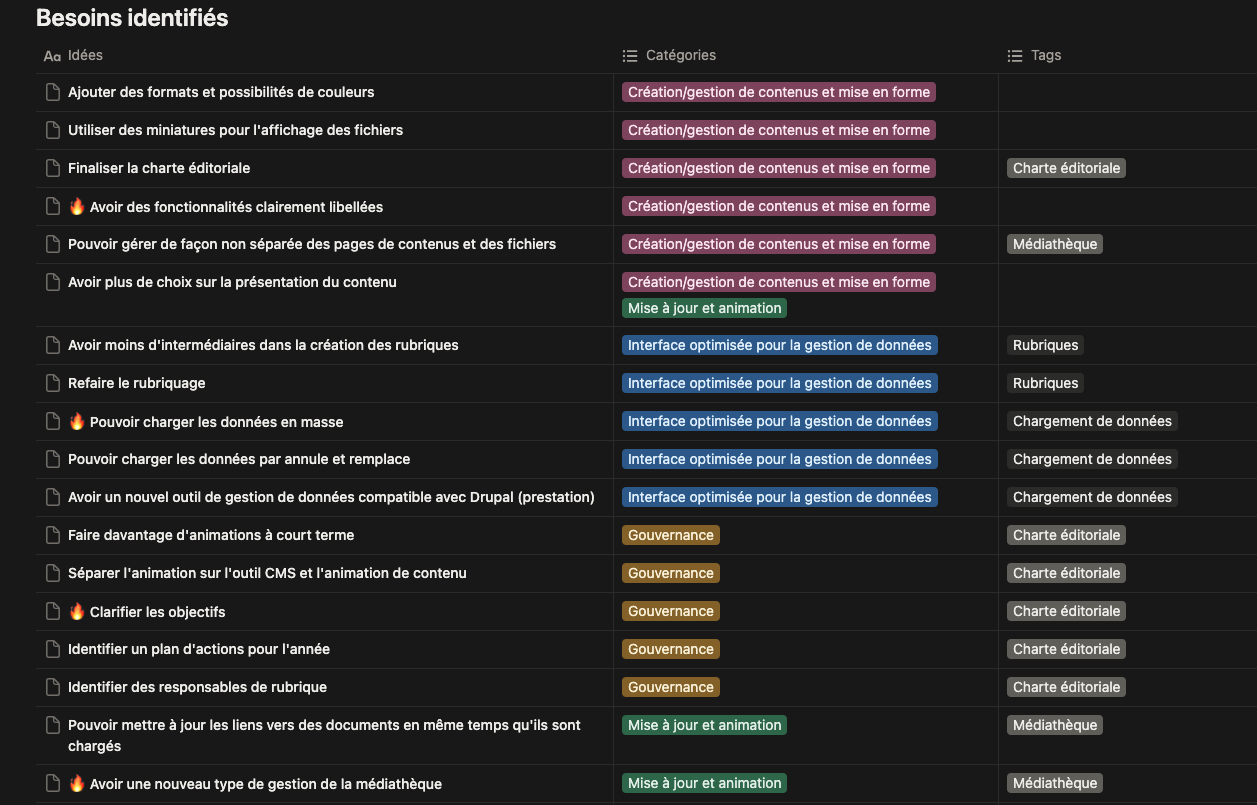Open page icon beside "Pouvoir charger les données en masse"
The image size is (1257, 805).
click(53, 421)
